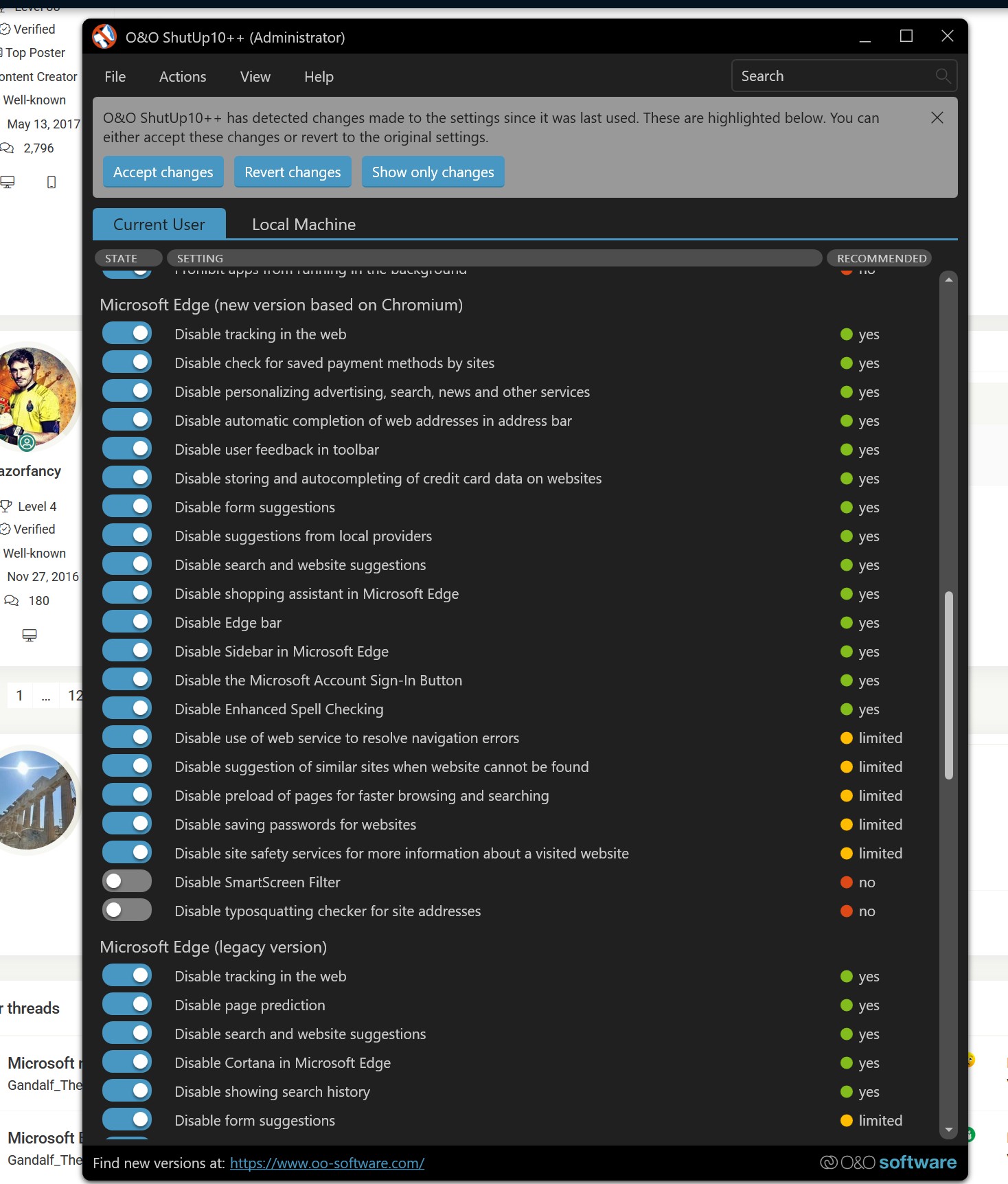Toggle Disable saving passwords for websites
The width and height of the screenshot is (1008, 1184).
(x=127, y=824)
